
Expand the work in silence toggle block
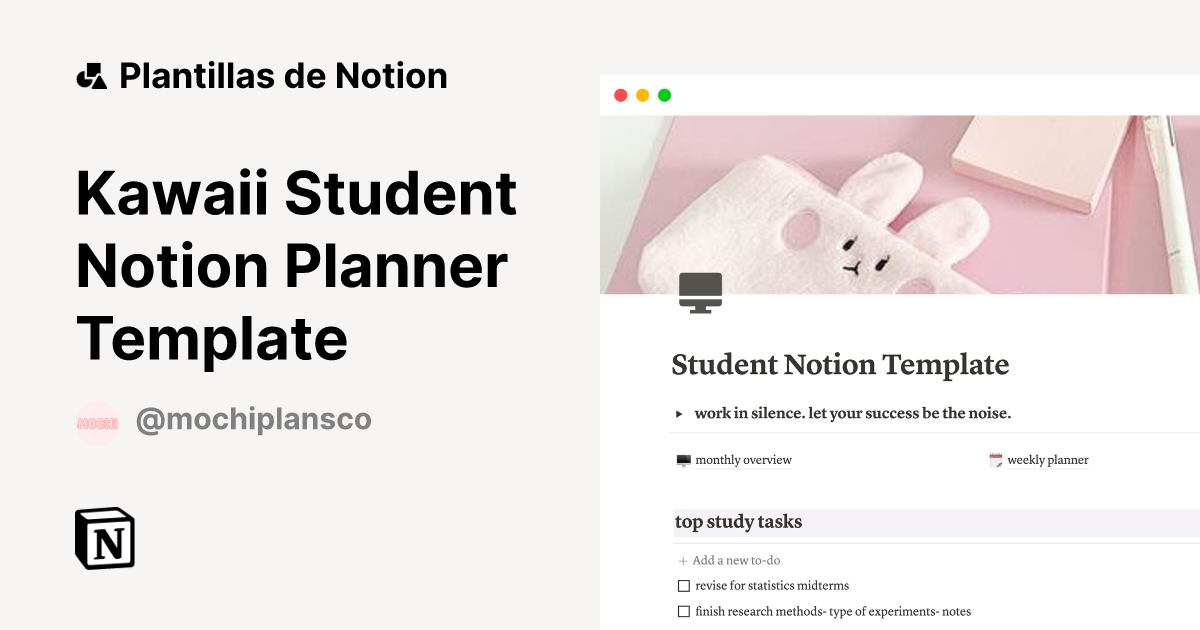pos(679,413)
